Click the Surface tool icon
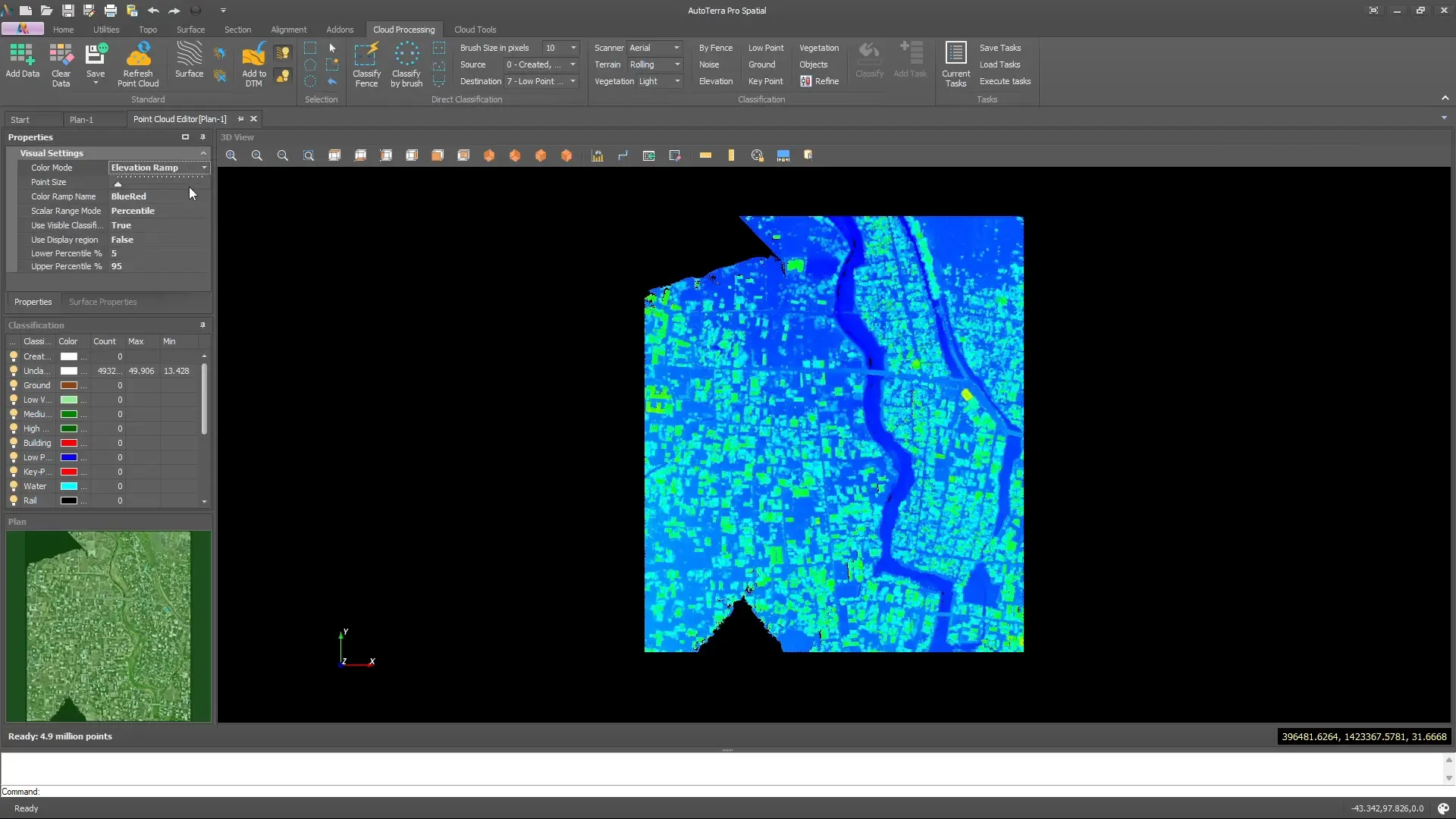Viewport: 1456px width, 819px height. (189, 61)
